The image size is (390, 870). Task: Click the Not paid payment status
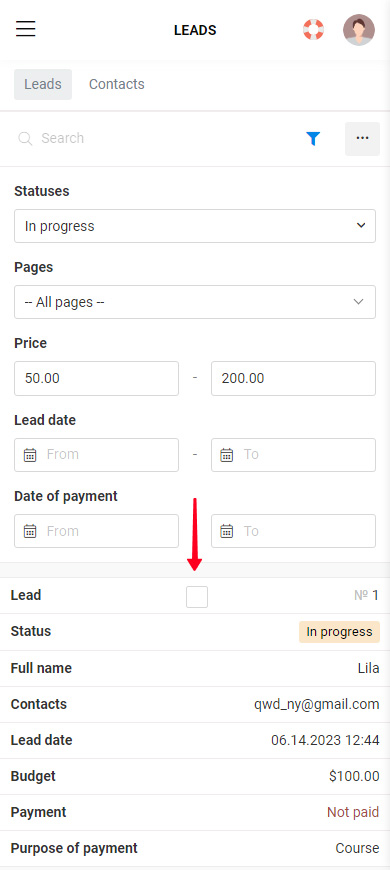point(353,812)
